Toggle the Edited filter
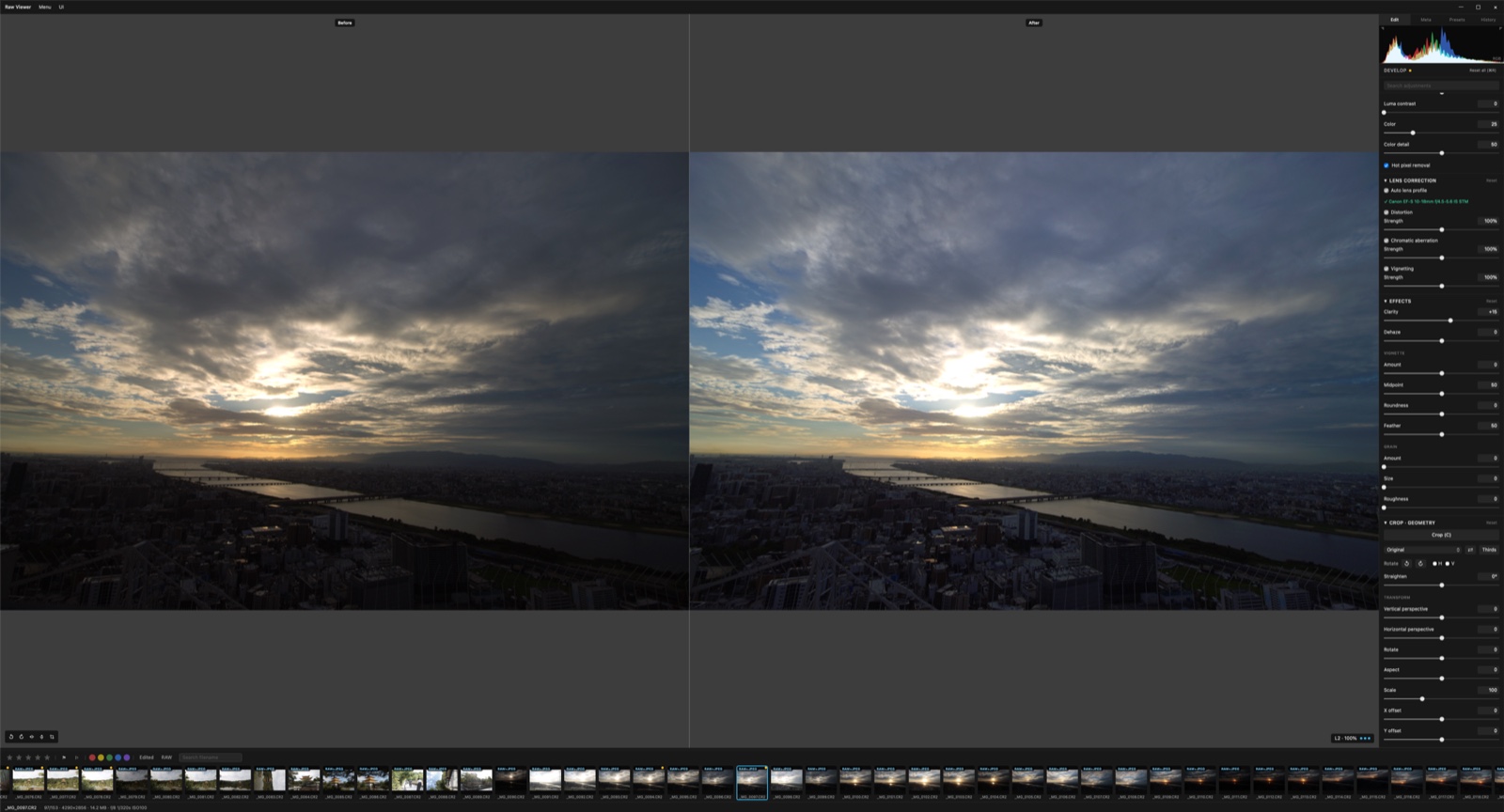Screen dimensions: 1504x812 [x=147, y=757]
